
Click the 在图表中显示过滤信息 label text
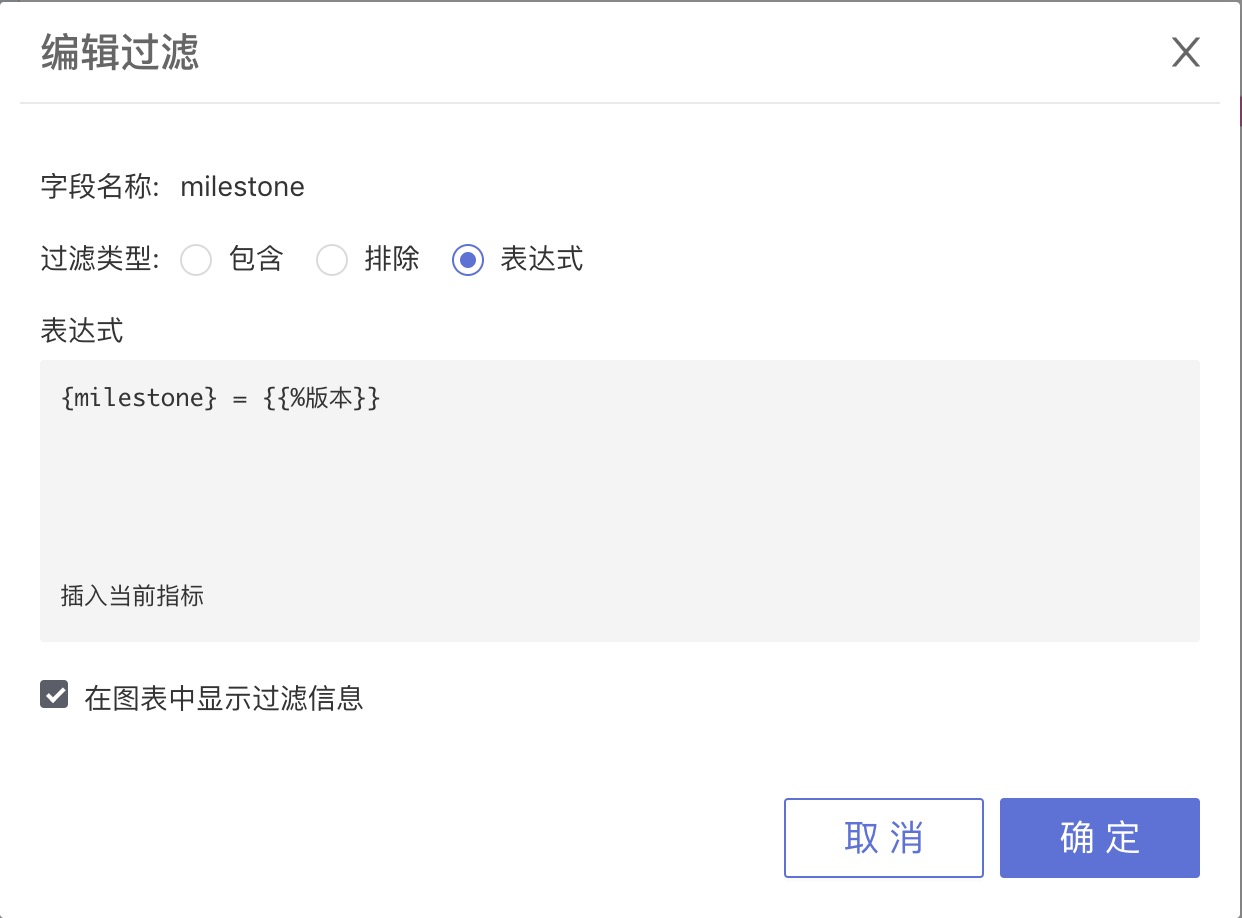[224, 697]
